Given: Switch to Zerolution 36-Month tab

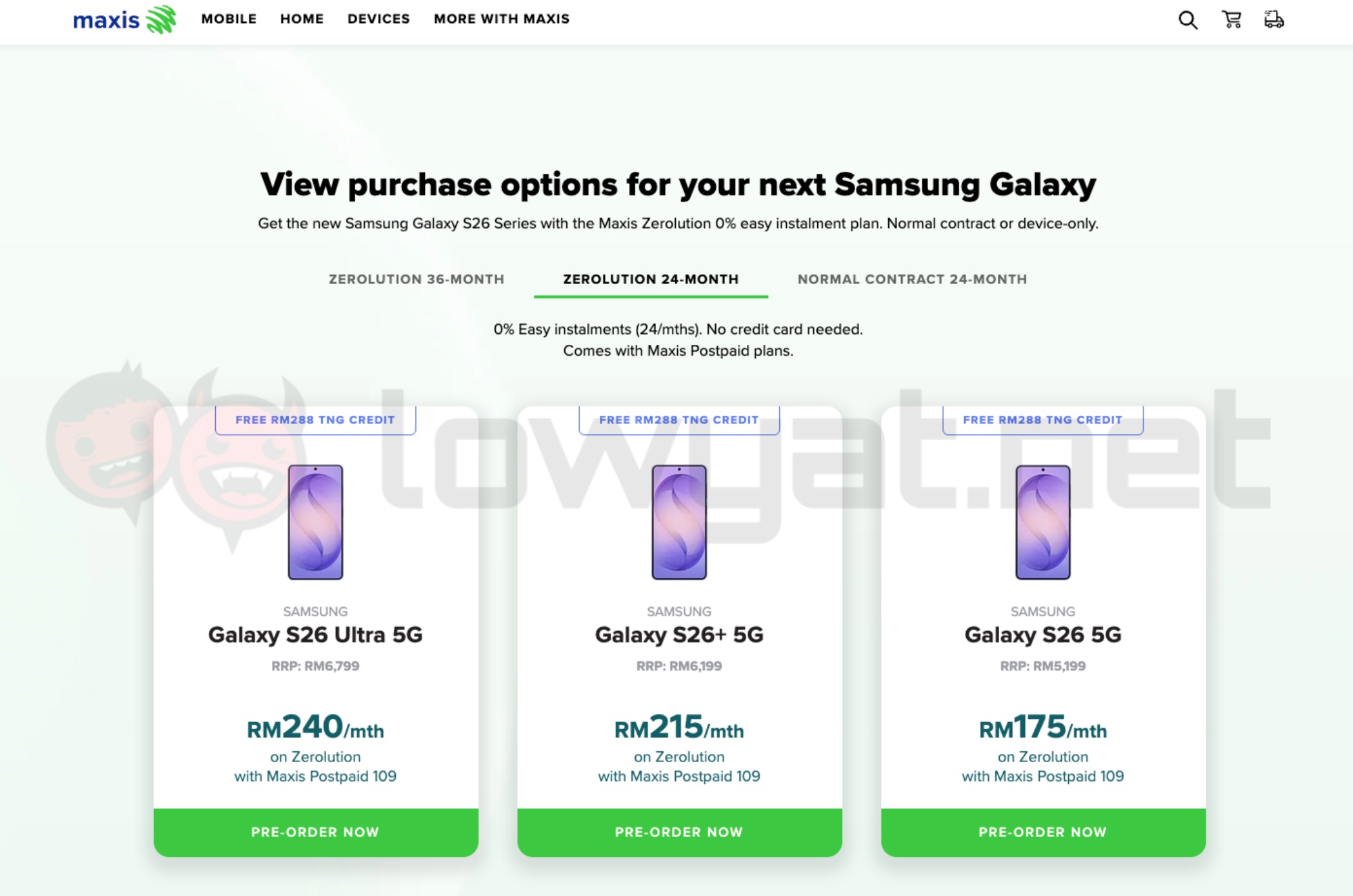Looking at the screenshot, I should pos(417,279).
